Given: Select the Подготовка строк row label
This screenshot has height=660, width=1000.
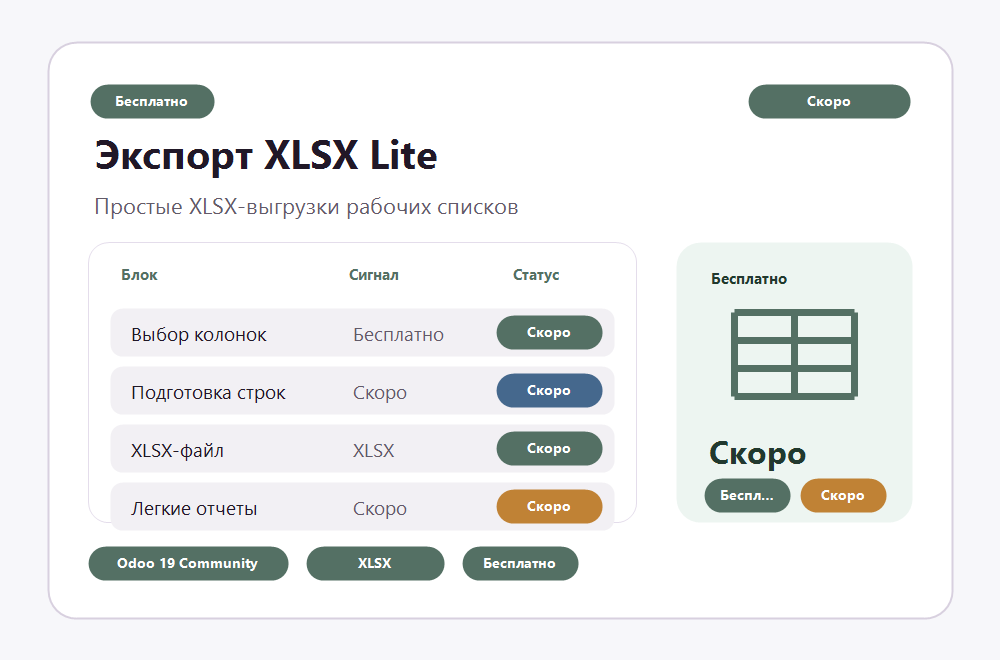Looking at the screenshot, I should tap(208, 393).
